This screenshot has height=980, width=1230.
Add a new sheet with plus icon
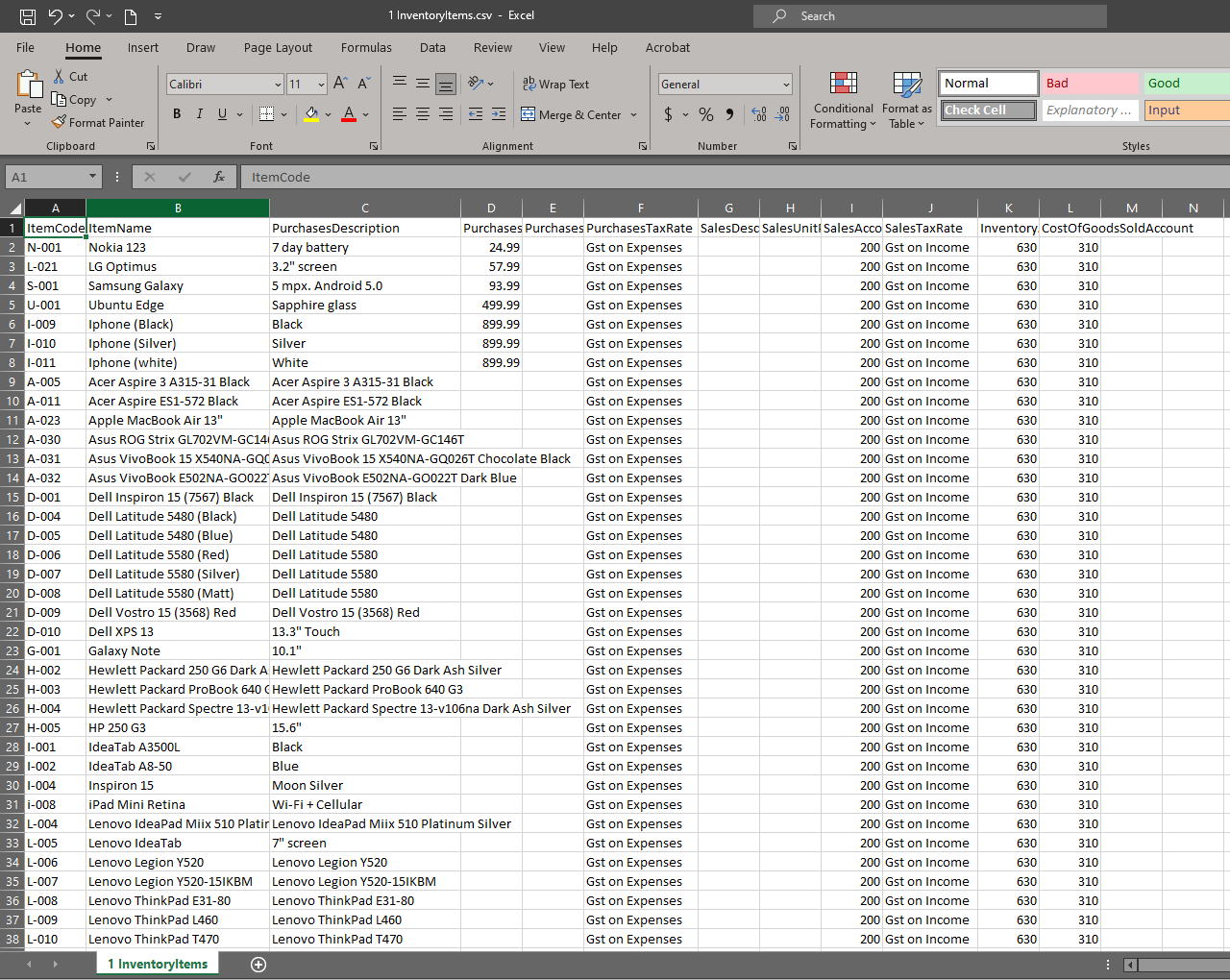coord(258,965)
